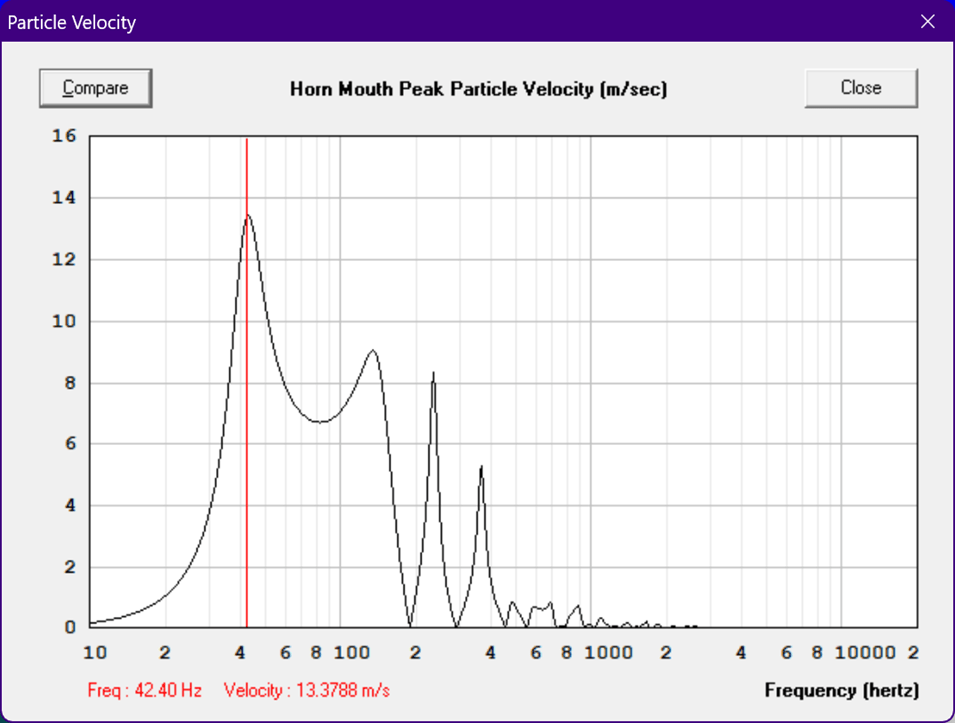Select the Freq : 42.40 Hz readout
This screenshot has width=955, height=723.
point(144,691)
